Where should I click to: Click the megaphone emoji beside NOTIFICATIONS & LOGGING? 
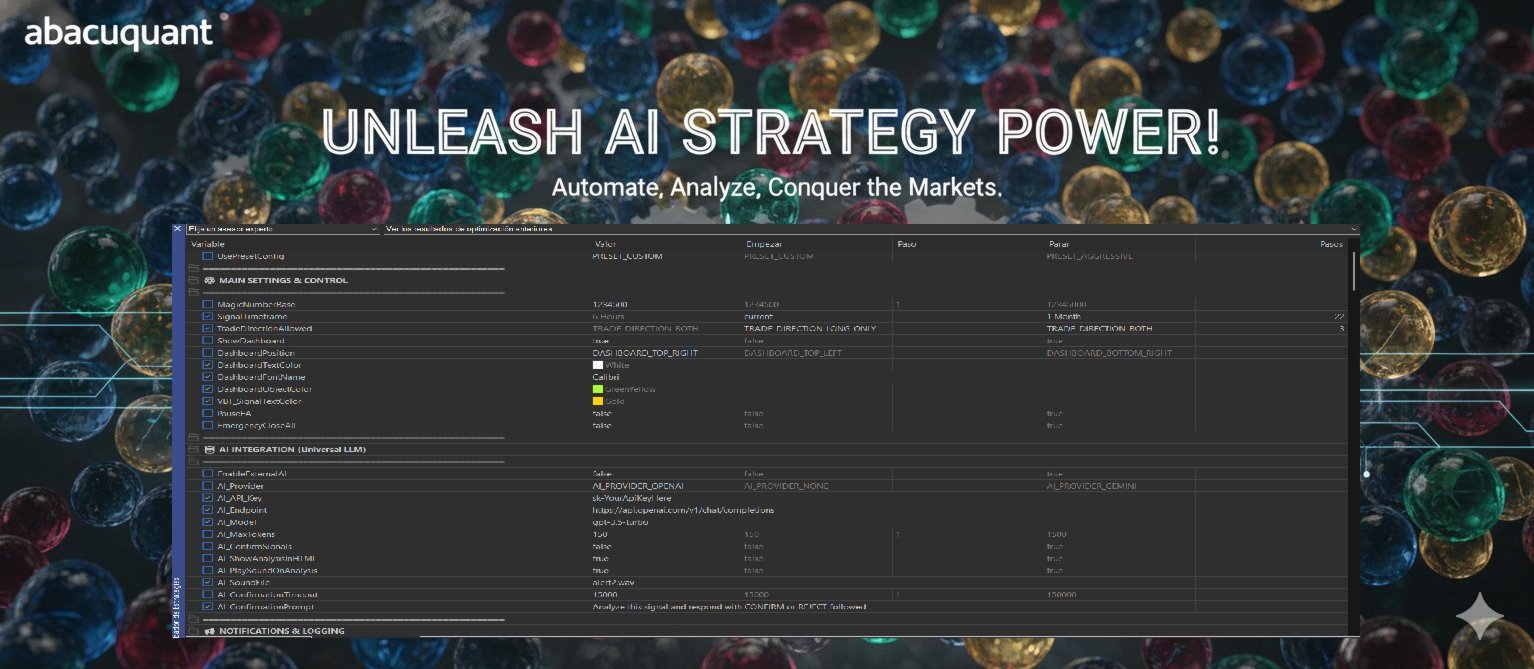click(209, 631)
